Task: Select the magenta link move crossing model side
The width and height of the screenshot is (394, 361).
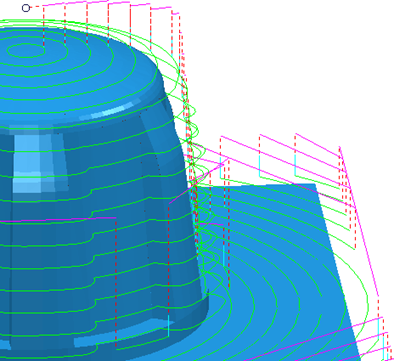Action: pos(58,220)
